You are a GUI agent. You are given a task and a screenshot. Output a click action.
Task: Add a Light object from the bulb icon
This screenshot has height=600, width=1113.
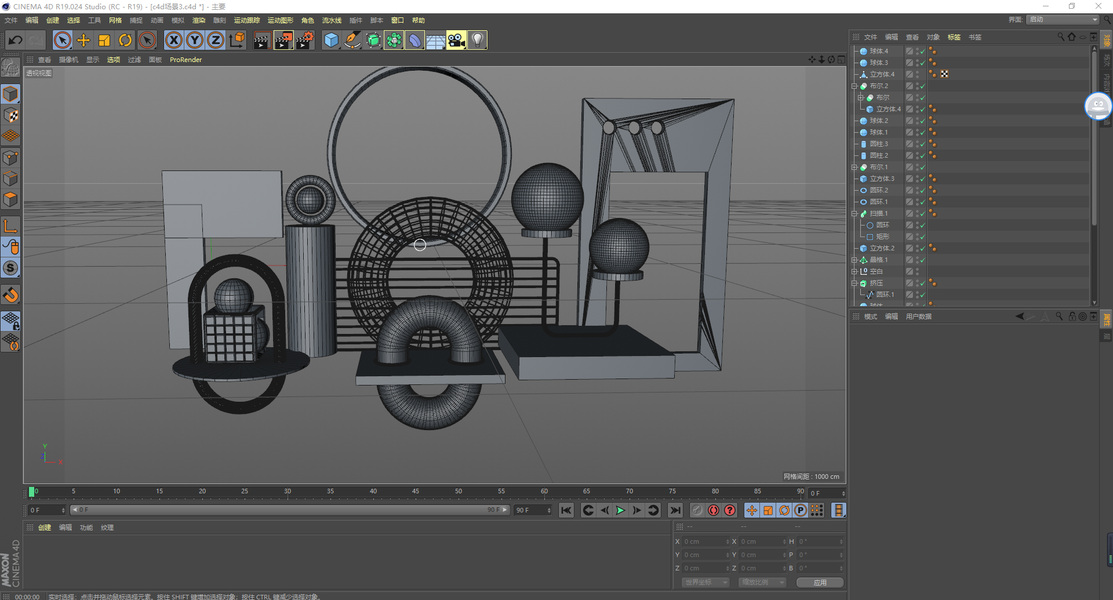(478, 40)
